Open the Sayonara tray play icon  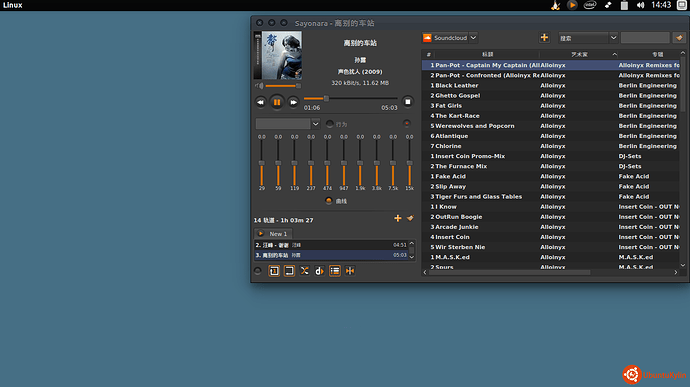pyautogui.click(x=572, y=5)
